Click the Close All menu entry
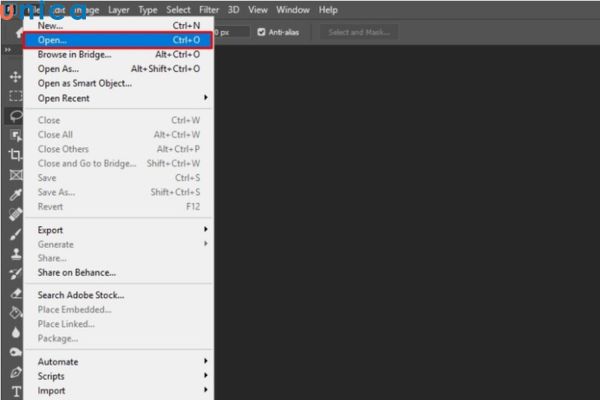Image resolution: width=600 pixels, height=400 pixels. [118, 135]
